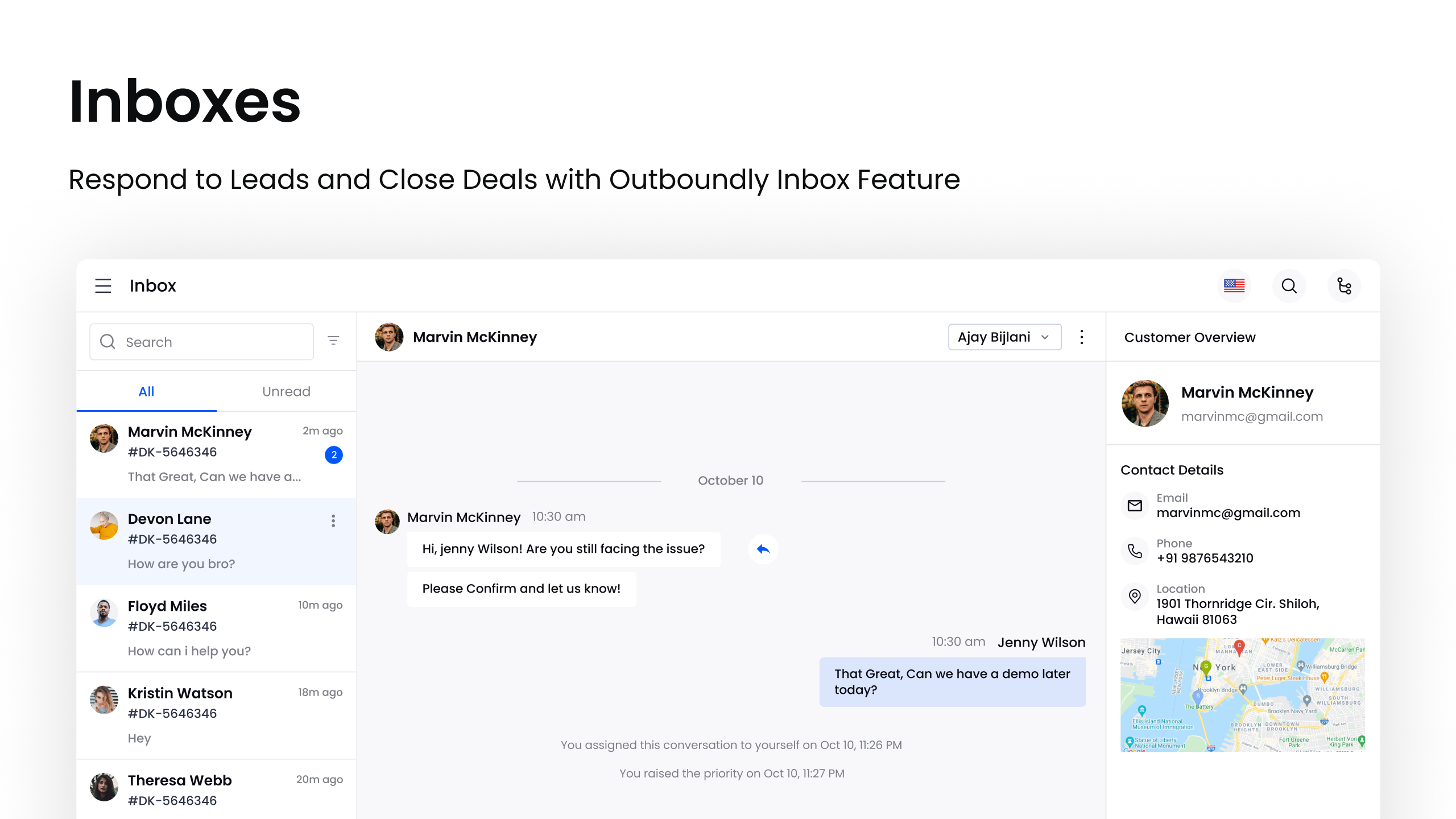The image size is (1456, 819).
Task: Click the phone icon in Contact Details
Action: click(1135, 551)
